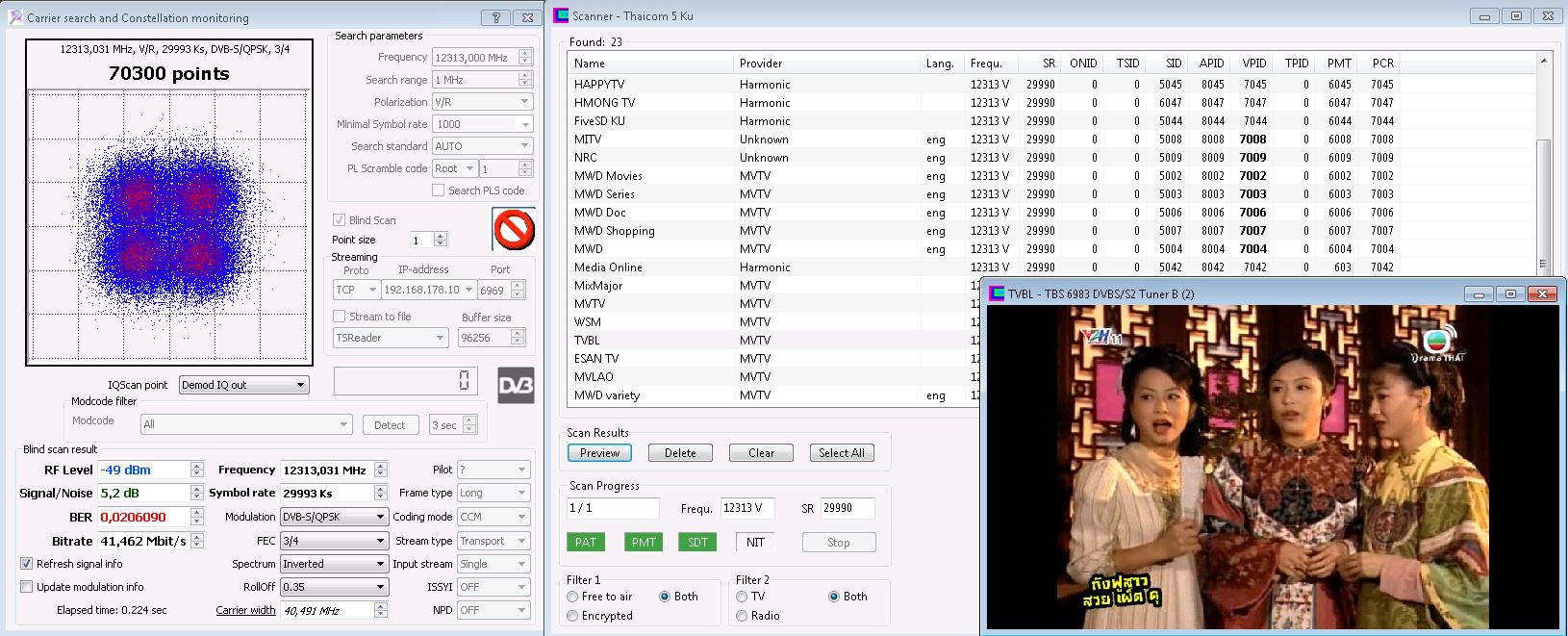Viewport: 1568px width, 636px height.
Task: Select the TV radio button in Filter 2
Action: [x=742, y=597]
